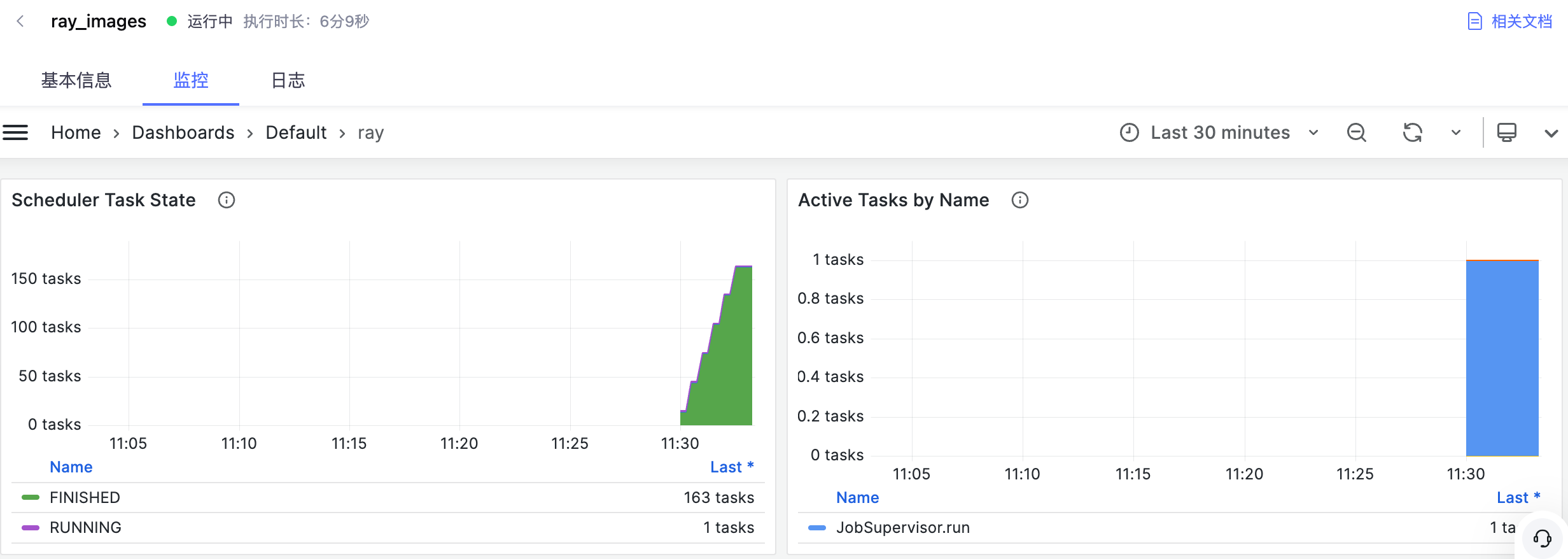Click the blue JobSupervisor.run color swatch
The width and height of the screenshot is (1568, 559).
click(x=817, y=527)
